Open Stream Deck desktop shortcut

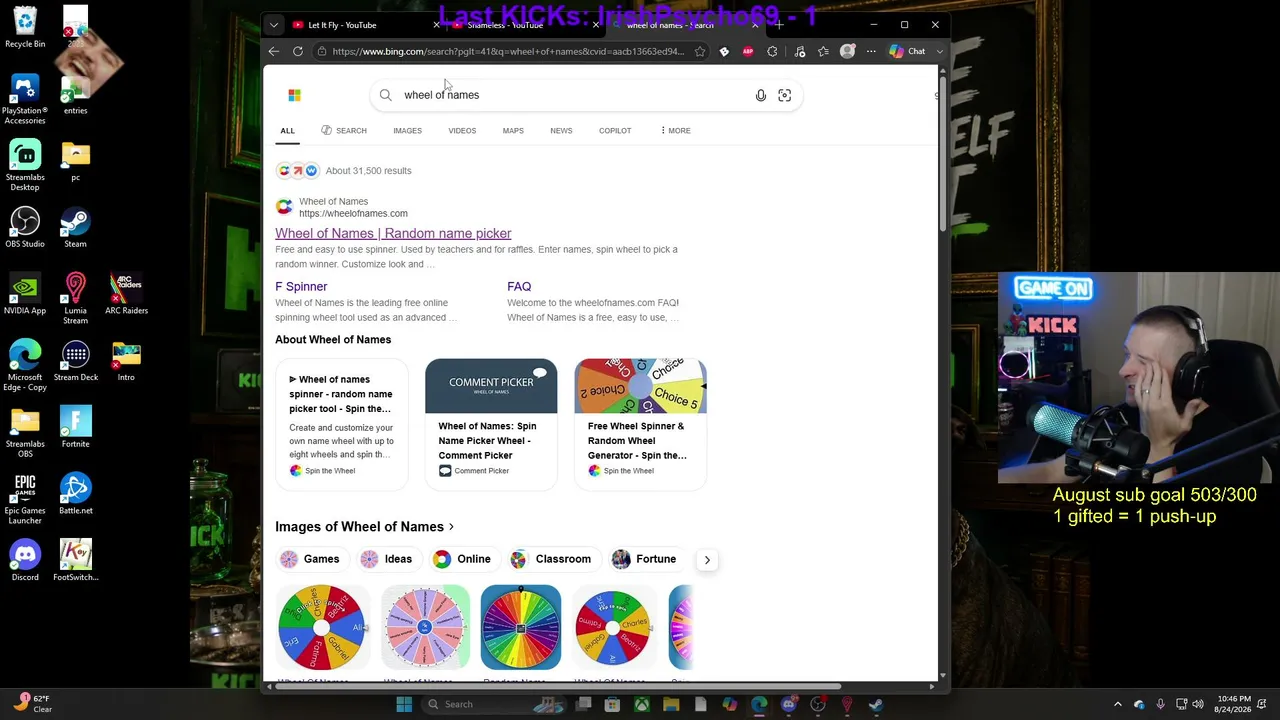[75, 361]
